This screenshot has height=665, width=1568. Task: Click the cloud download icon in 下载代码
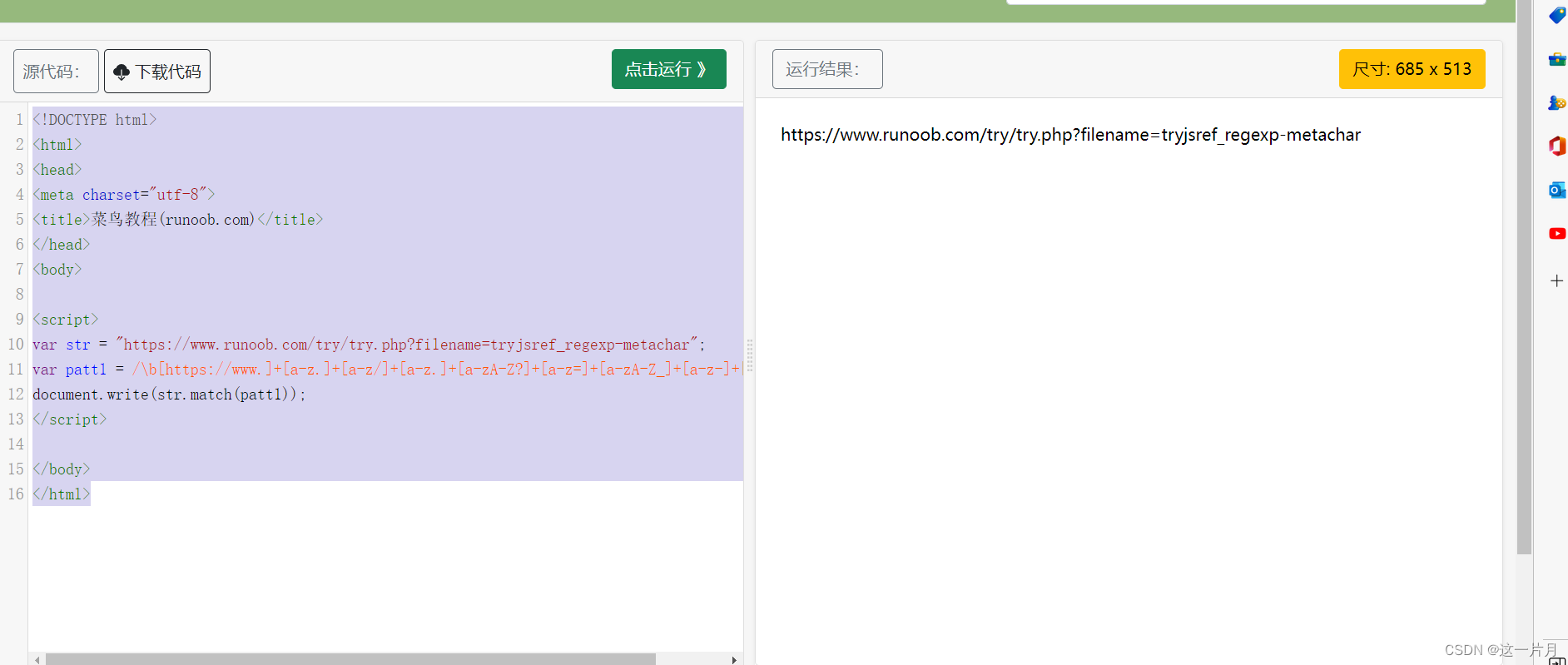click(122, 72)
